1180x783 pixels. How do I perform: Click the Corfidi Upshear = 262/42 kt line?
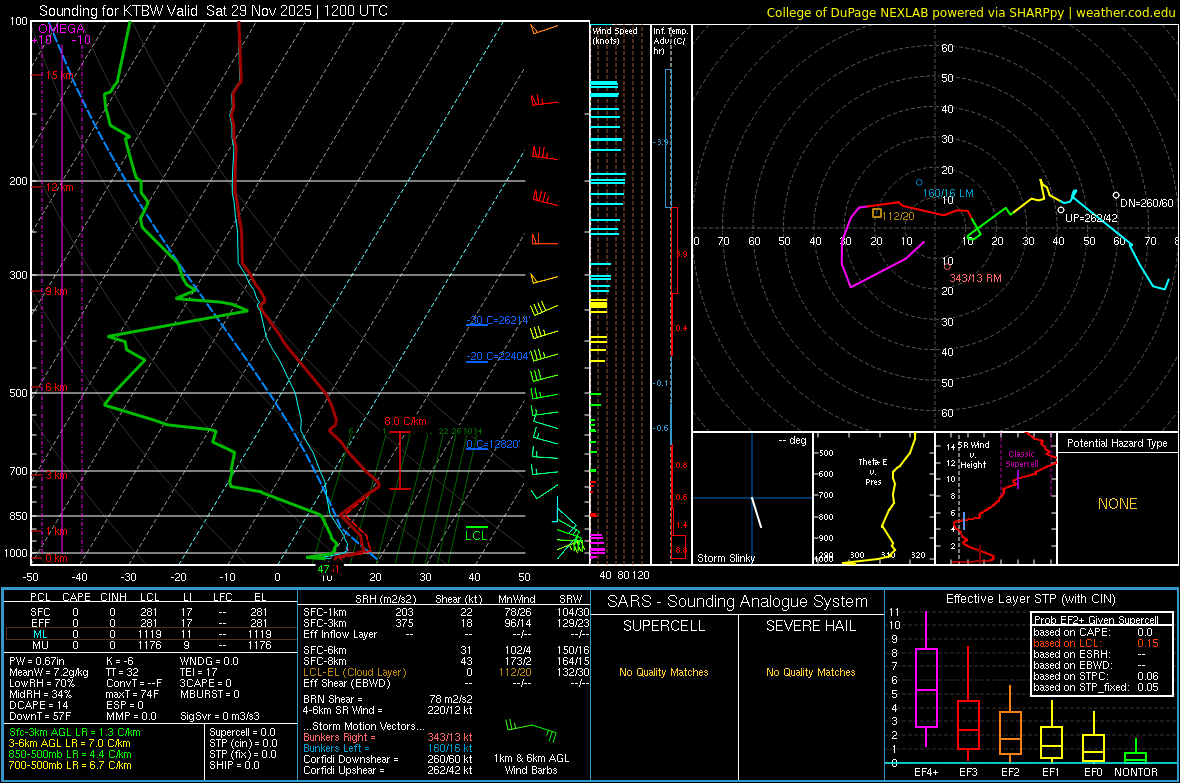(x=388, y=770)
